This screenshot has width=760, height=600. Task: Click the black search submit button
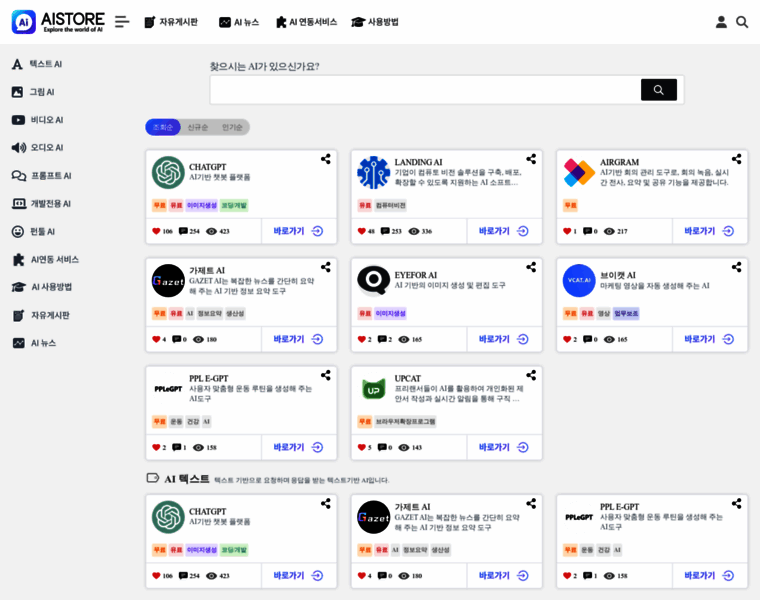659,90
